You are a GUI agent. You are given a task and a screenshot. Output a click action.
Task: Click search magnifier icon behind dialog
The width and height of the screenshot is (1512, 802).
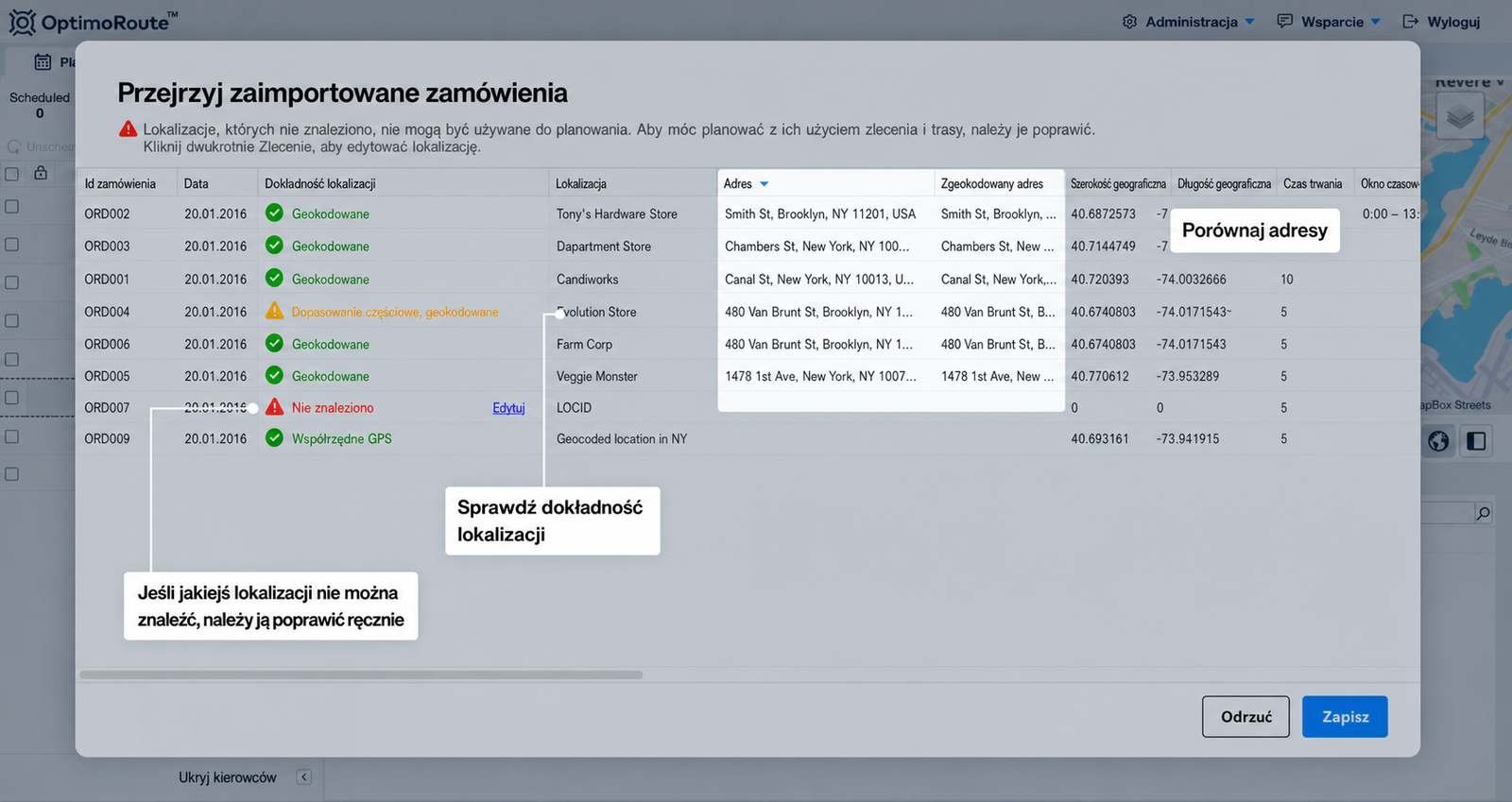pyautogui.click(x=1484, y=513)
